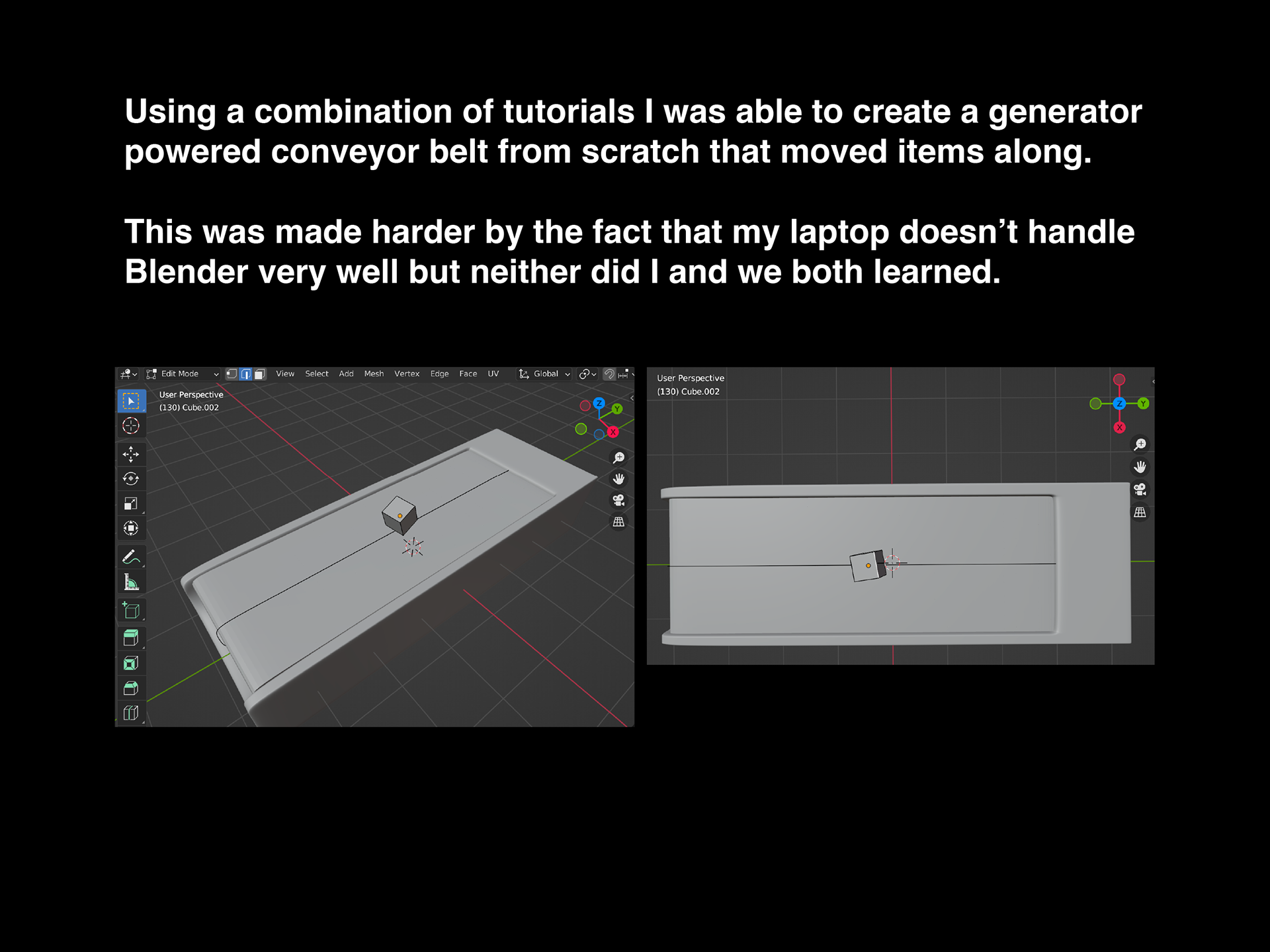Click the red X axis on right gizmo

pyautogui.click(x=1119, y=427)
